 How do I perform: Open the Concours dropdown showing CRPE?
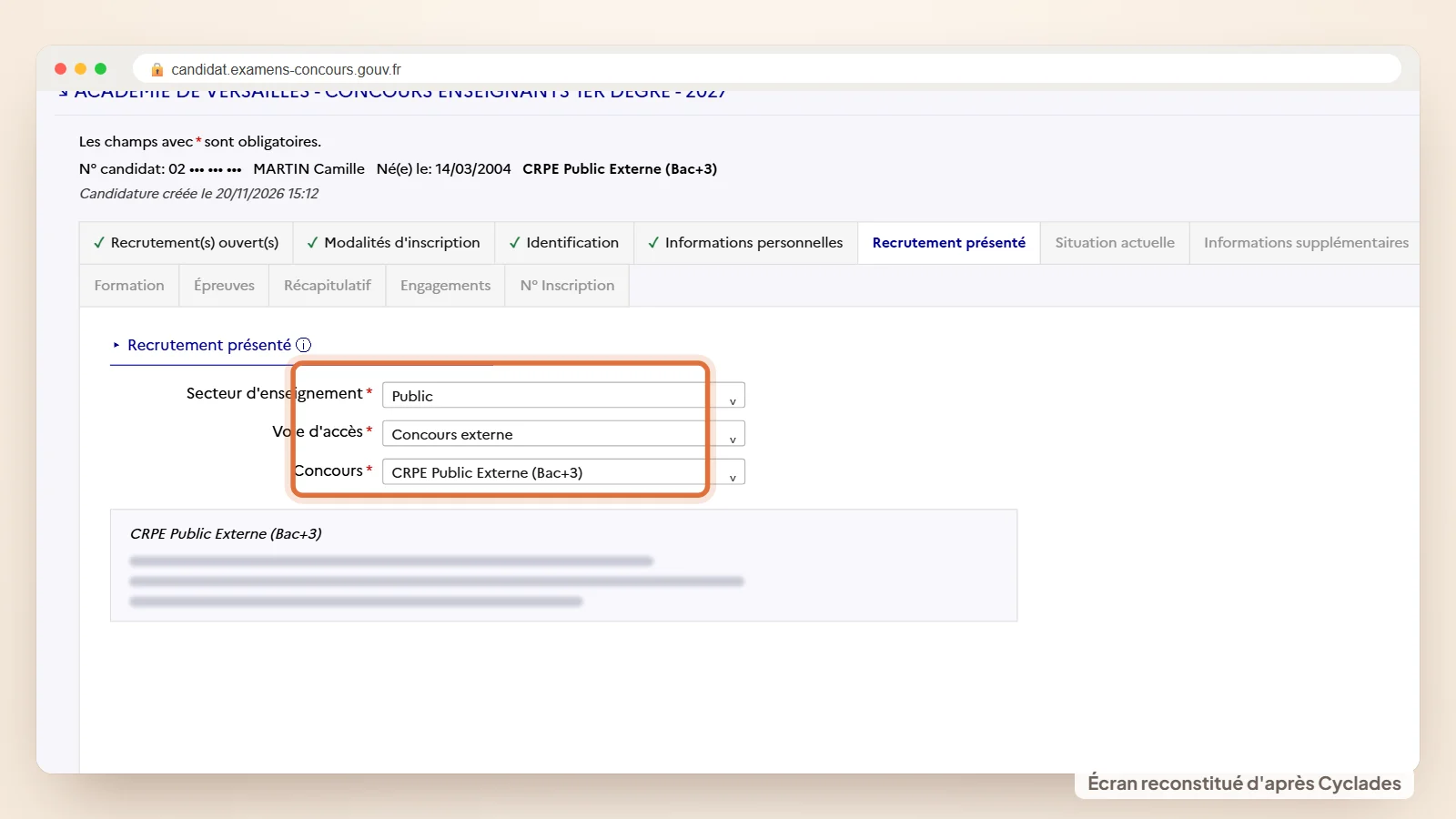coord(563,471)
